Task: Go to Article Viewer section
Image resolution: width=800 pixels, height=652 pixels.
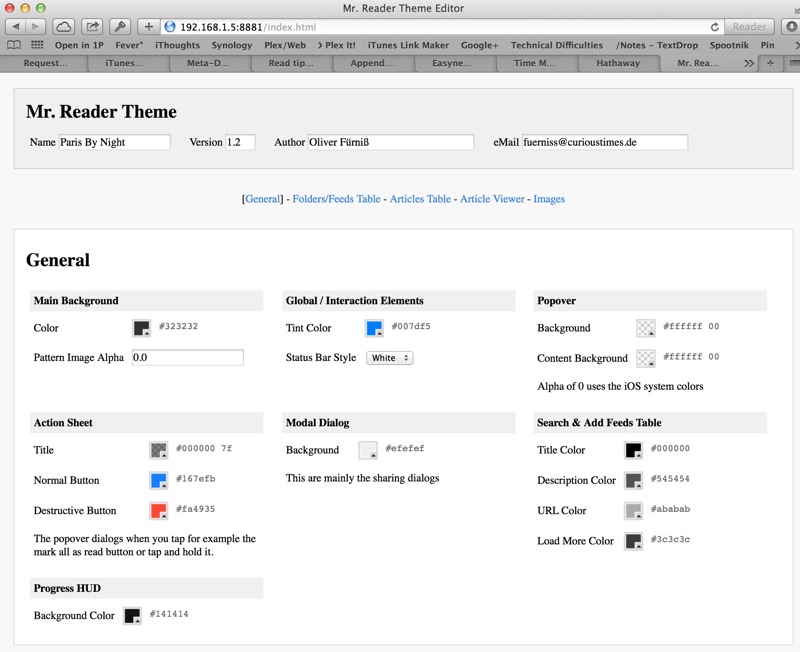Action: (492, 199)
